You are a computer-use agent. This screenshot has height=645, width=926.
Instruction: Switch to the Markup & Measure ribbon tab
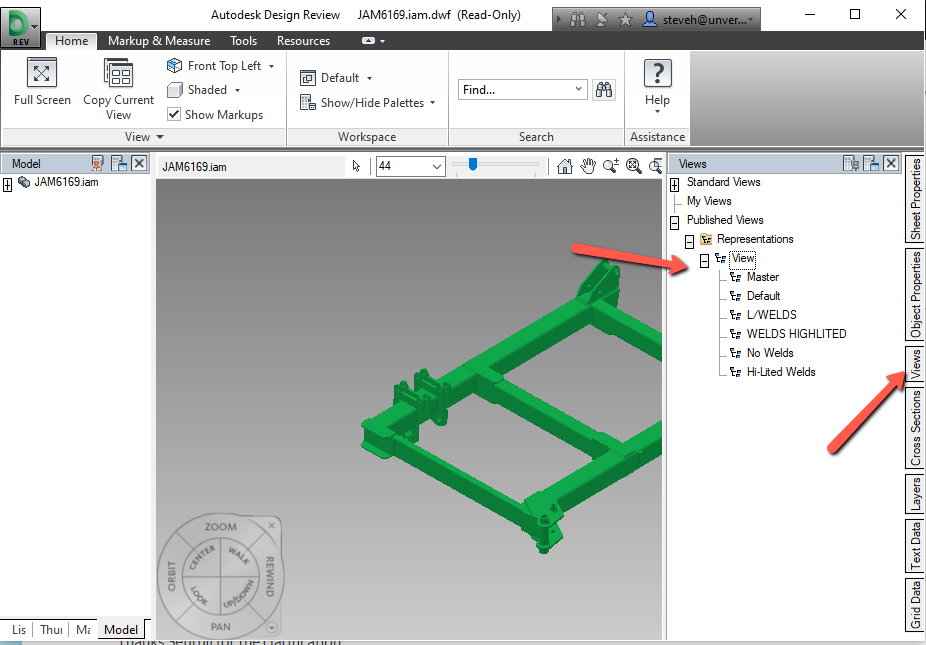[x=159, y=41]
